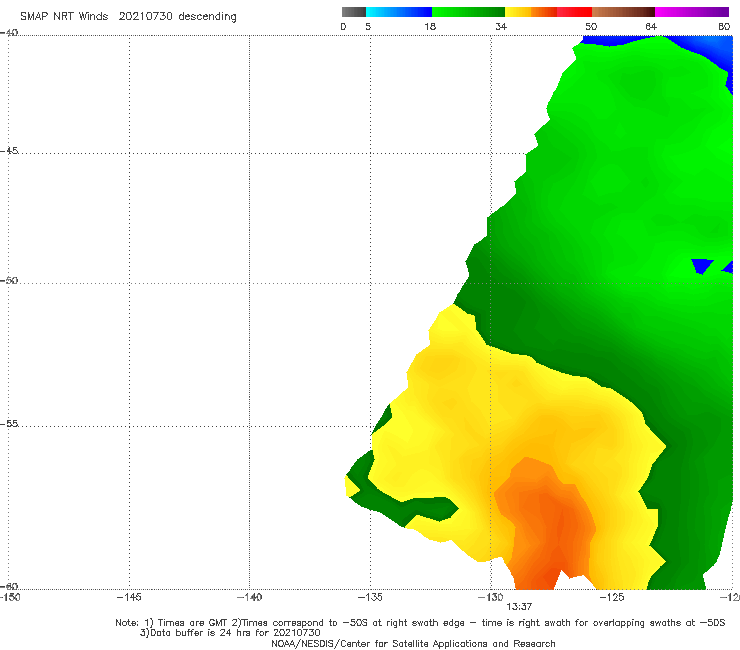Click the latitude axis label '-45'
This screenshot has height=650, width=740.
[x=9, y=151]
